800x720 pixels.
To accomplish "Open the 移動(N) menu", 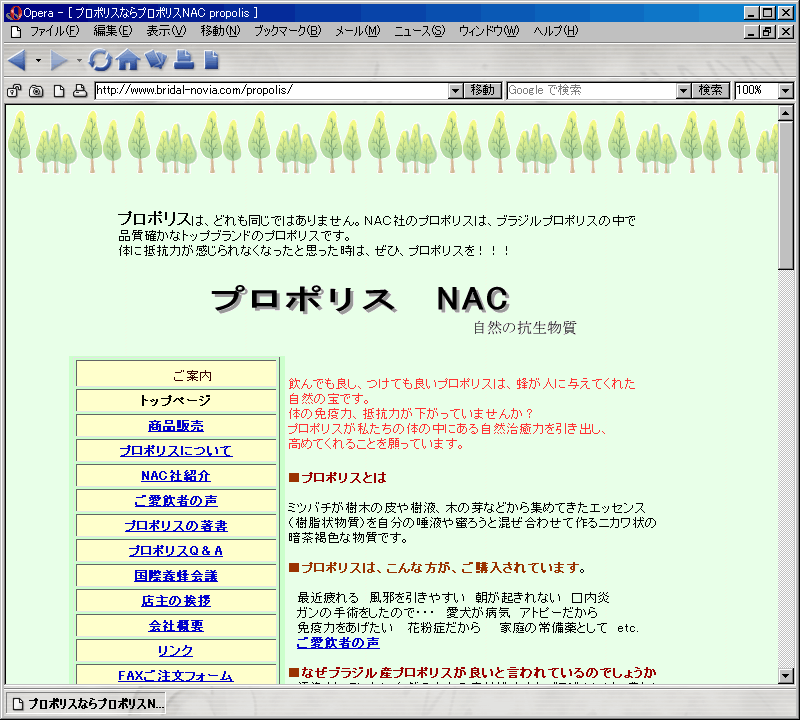I will pos(220,31).
